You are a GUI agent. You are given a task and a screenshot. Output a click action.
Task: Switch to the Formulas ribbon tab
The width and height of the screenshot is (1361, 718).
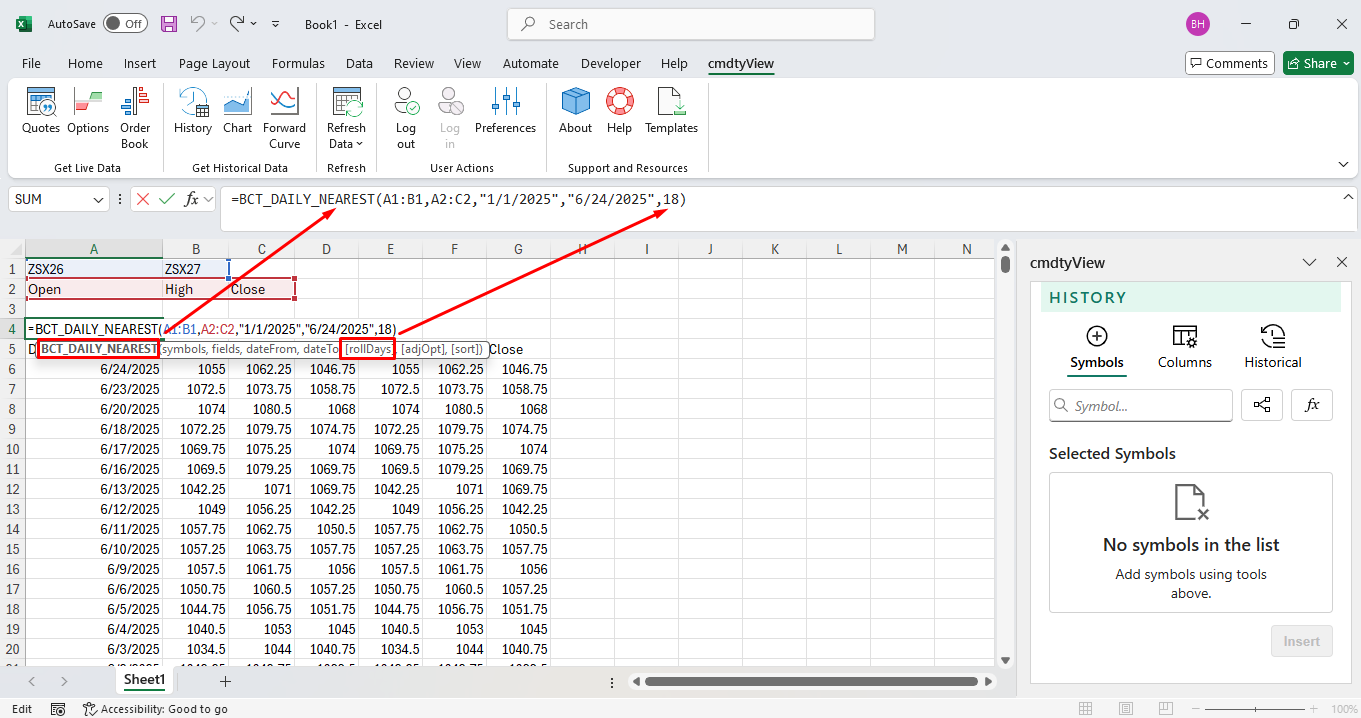point(298,63)
